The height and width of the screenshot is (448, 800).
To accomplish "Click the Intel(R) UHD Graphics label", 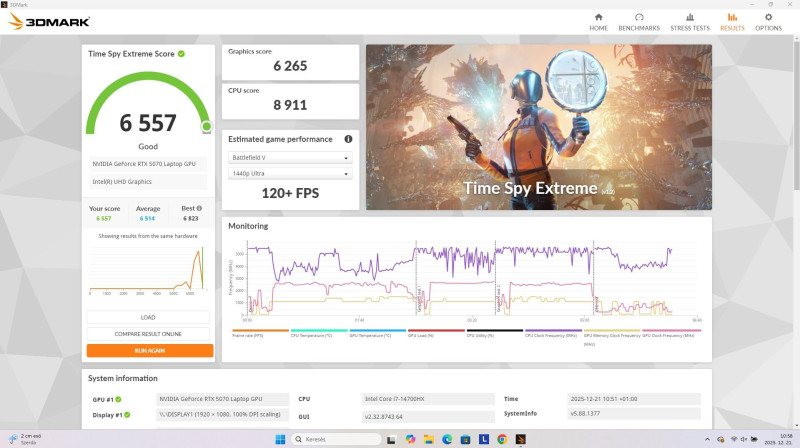I will (x=148, y=182).
